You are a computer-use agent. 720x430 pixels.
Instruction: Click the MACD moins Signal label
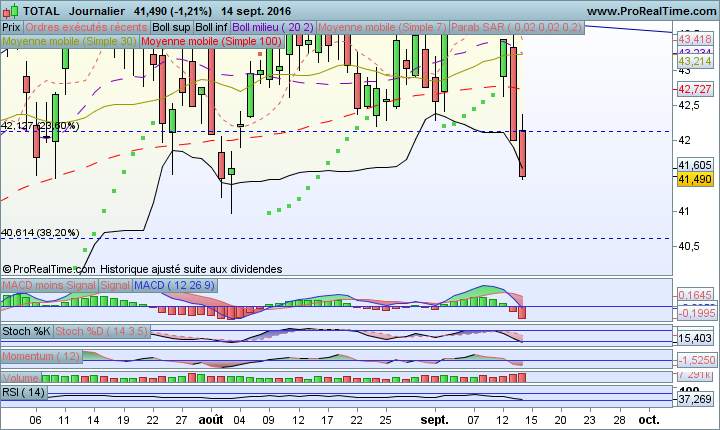coord(49,285)
